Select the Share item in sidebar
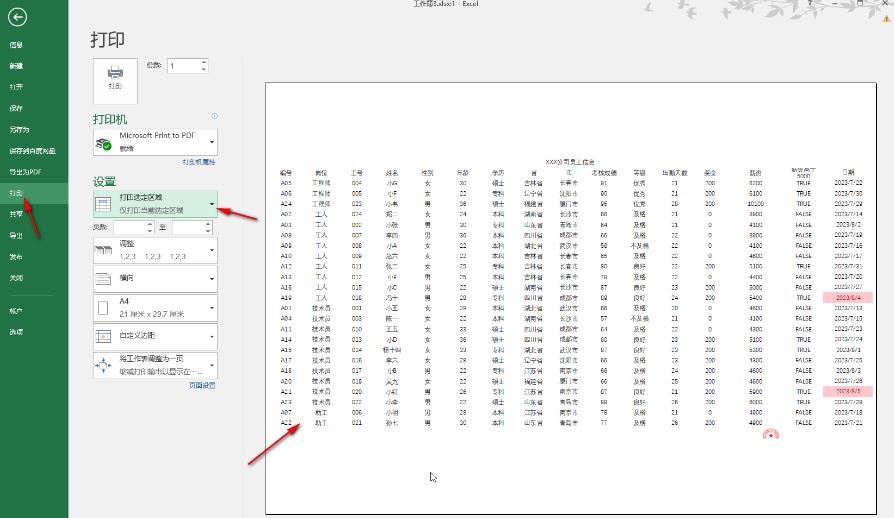Screen dimensions: 894x518 click(16, 214)
